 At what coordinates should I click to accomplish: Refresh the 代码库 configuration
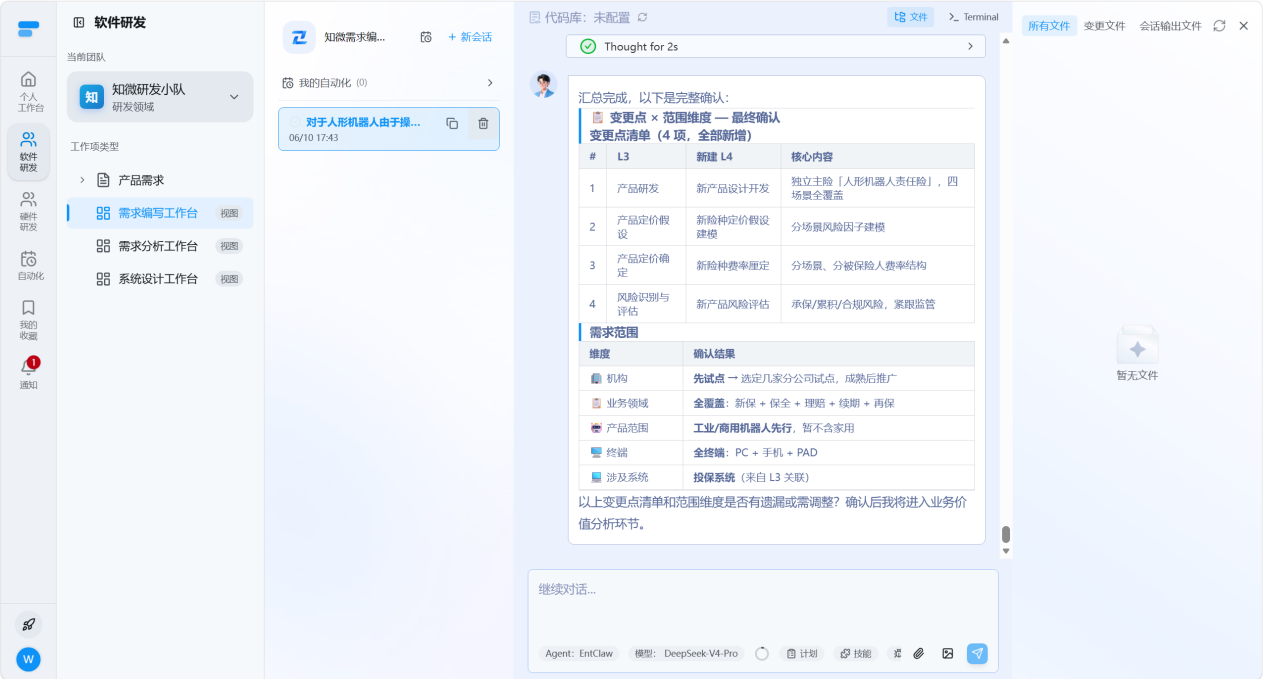pyautogui.click(x=642, y=17)
